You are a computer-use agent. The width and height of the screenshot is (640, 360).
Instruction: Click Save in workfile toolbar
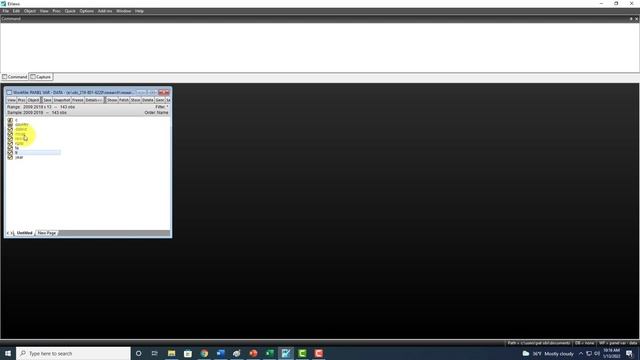tap(47, 100)
